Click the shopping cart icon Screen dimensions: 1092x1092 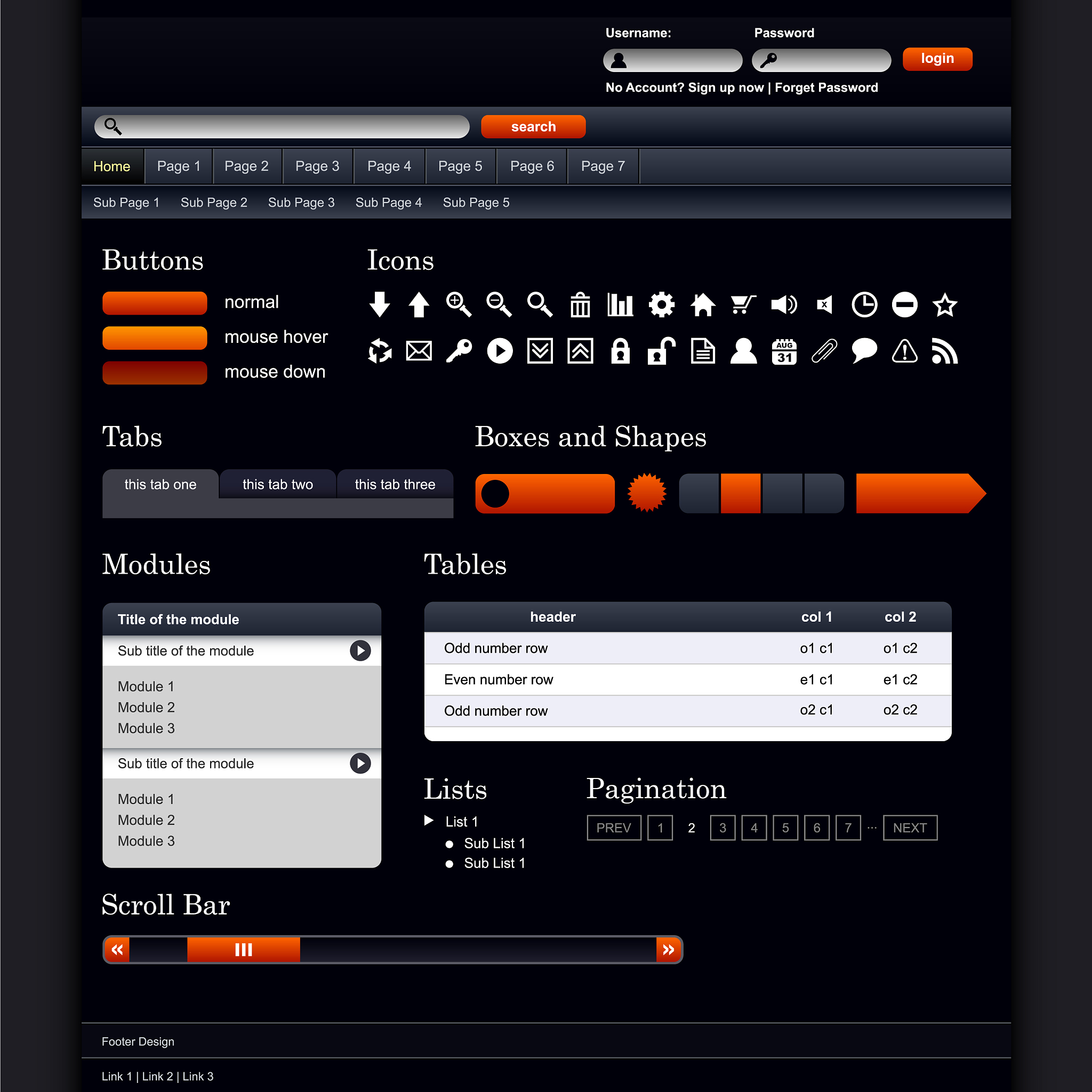743,305
